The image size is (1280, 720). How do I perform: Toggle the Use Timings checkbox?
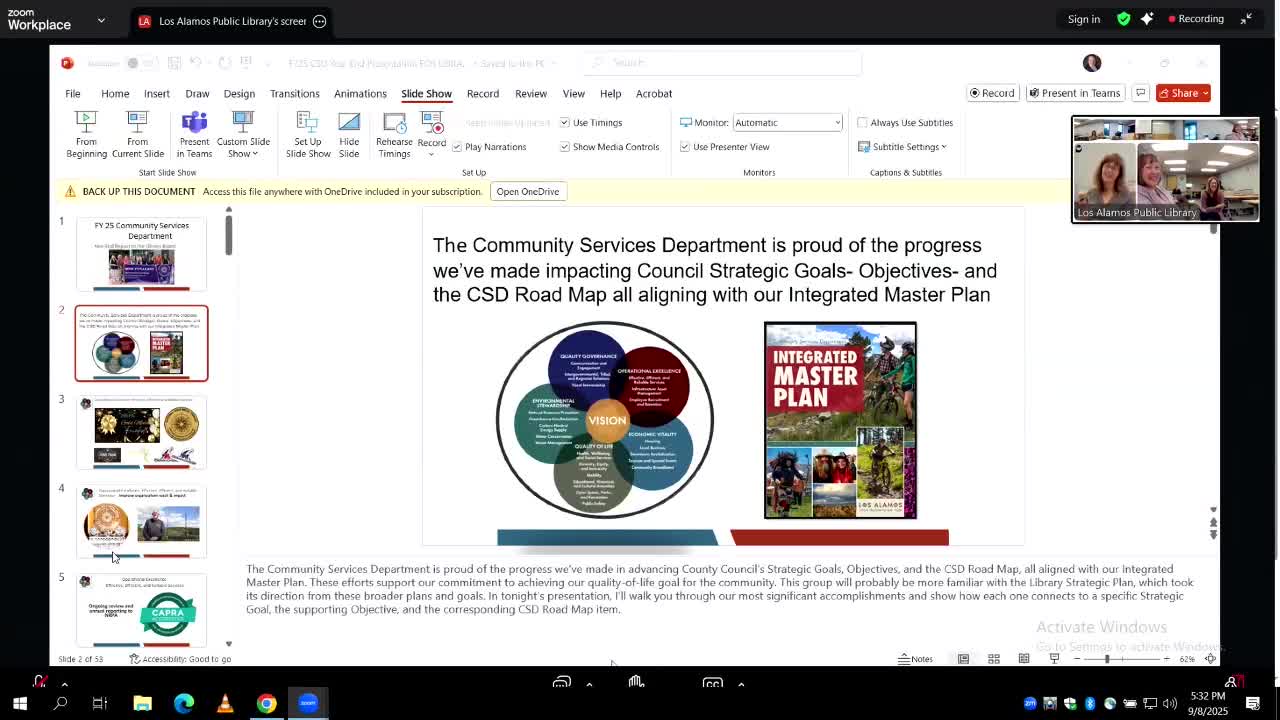click(x=565, y=123)
